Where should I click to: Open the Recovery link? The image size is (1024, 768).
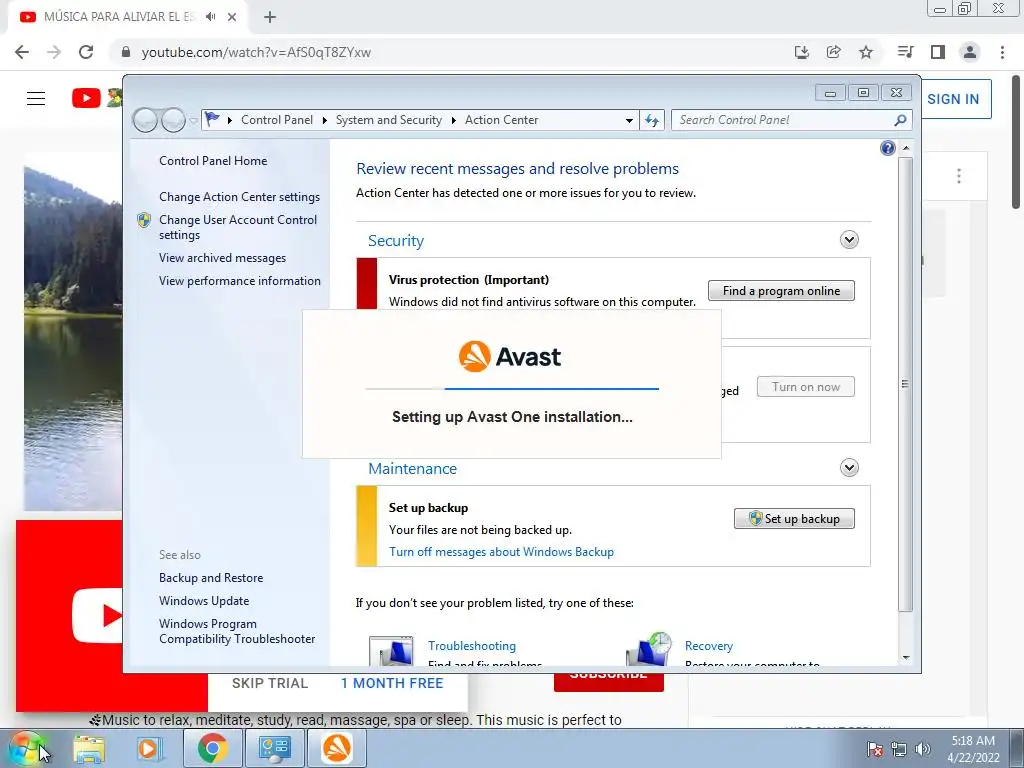(x=709, y=646)
